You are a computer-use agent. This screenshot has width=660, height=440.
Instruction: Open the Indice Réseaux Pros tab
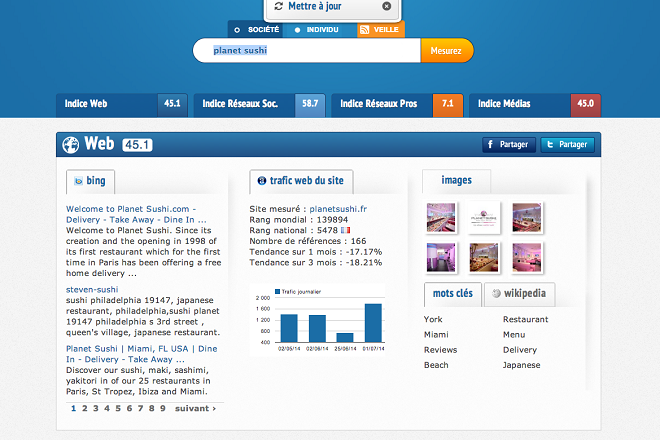[x=397, y=104]
